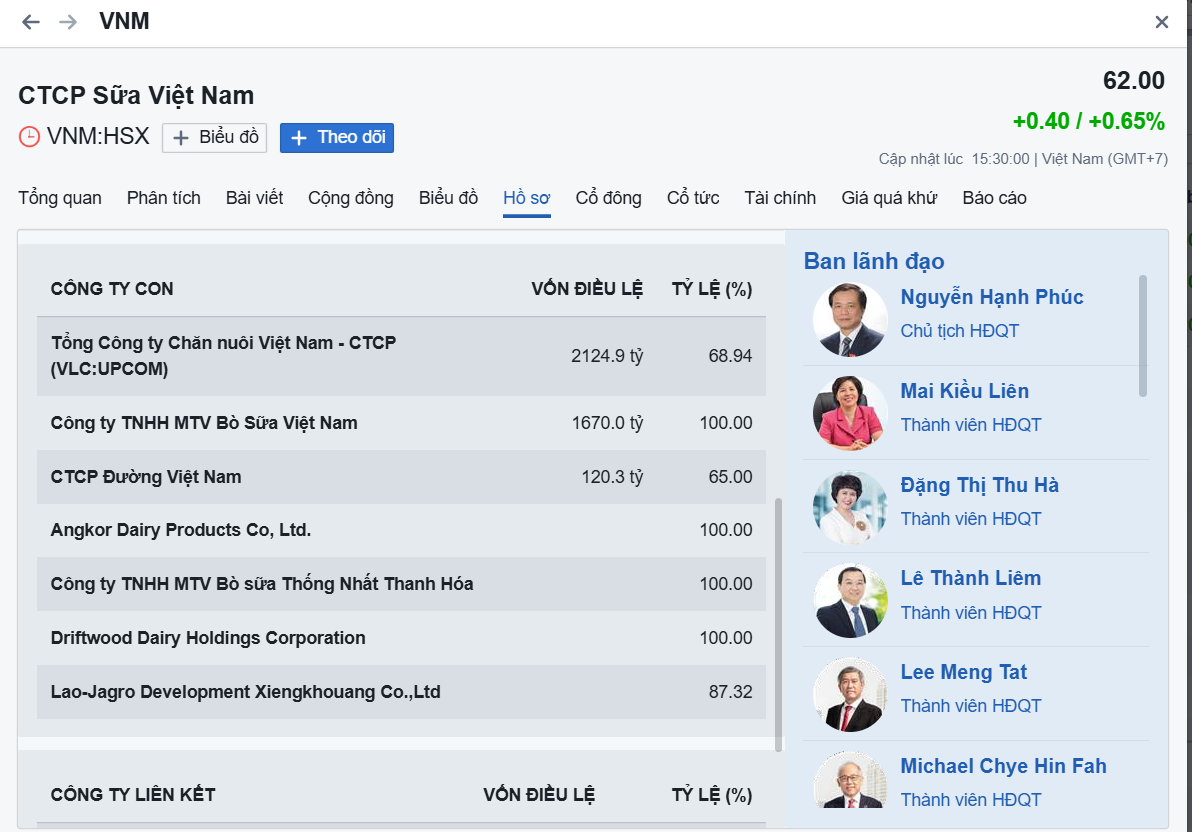The height and width of the screenshot is (832, 1192).
Task: Switch to the Cổ tức tab
Action: [693, 198]
